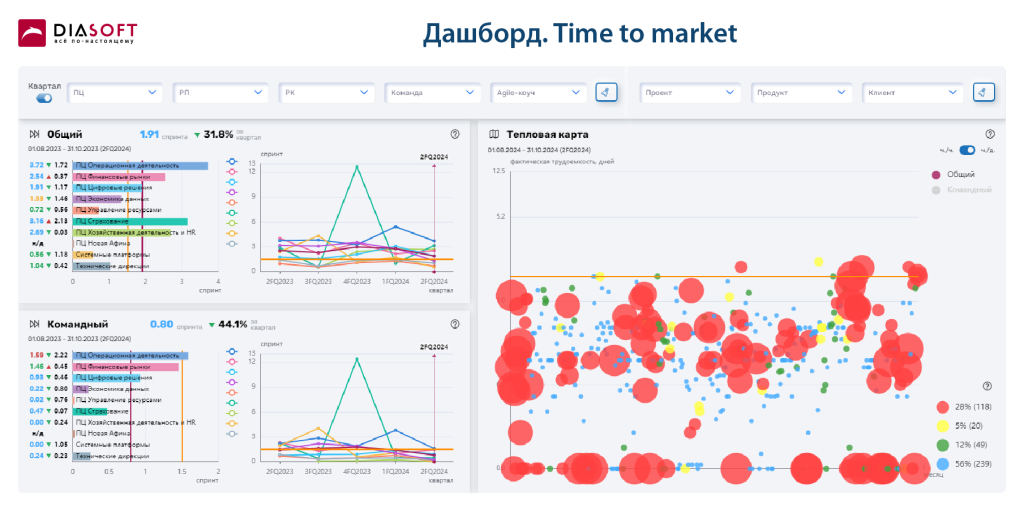Image resolution: width=1024 pixels, height=513 pixels.
Task: Click the map icon beside Тепловая карта
Action: [494, 134]
